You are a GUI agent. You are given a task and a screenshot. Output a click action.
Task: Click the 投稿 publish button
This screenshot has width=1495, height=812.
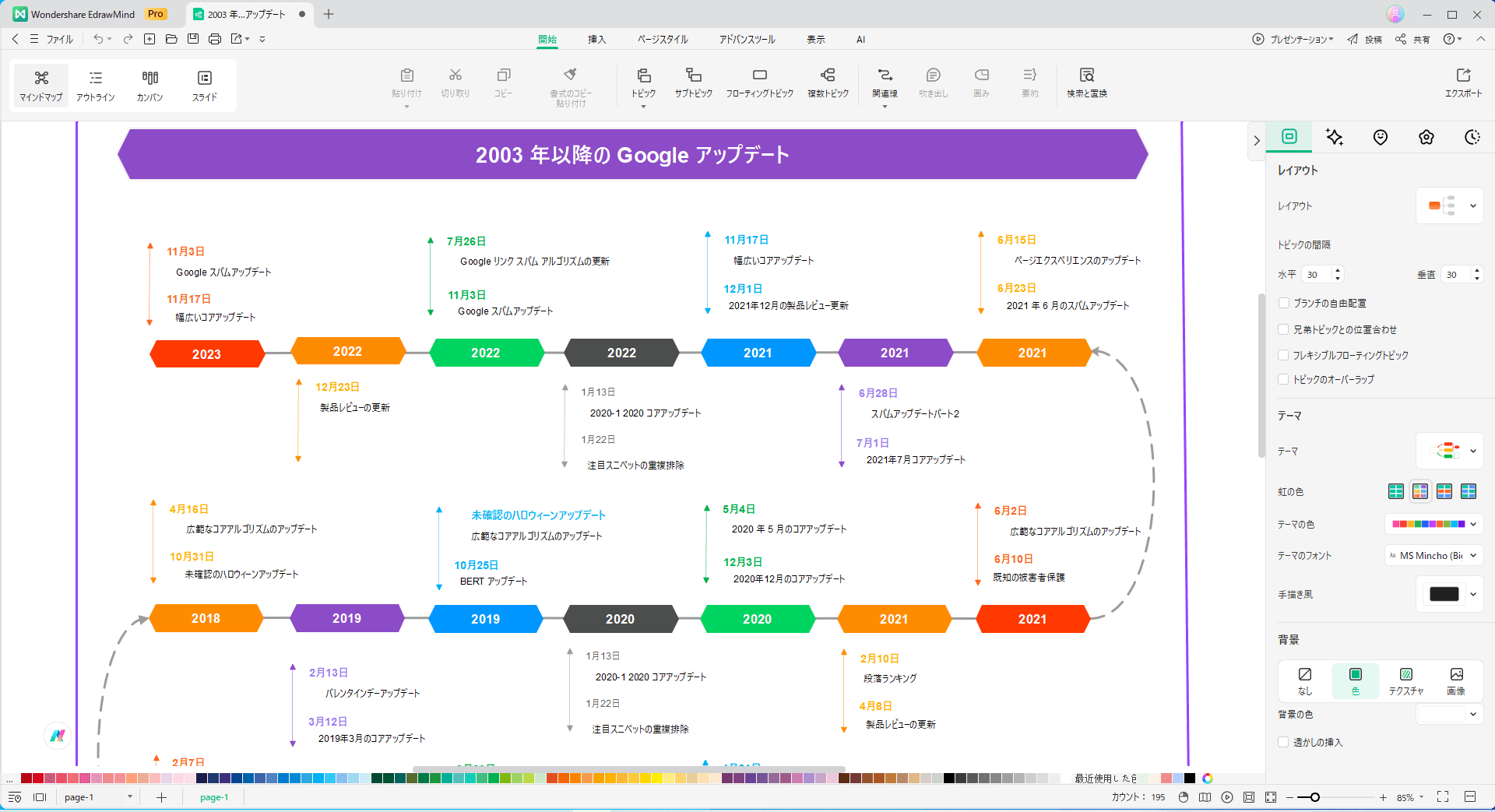1364,39
